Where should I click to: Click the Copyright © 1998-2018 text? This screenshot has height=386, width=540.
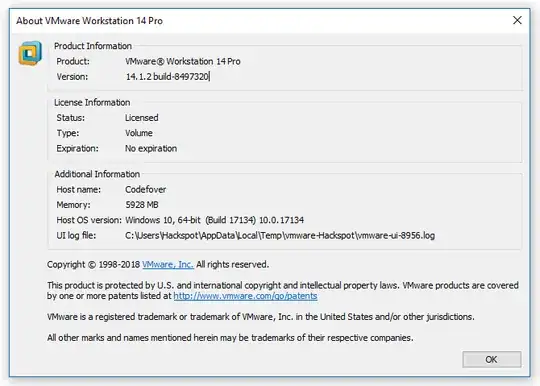(x=93, y=264)
